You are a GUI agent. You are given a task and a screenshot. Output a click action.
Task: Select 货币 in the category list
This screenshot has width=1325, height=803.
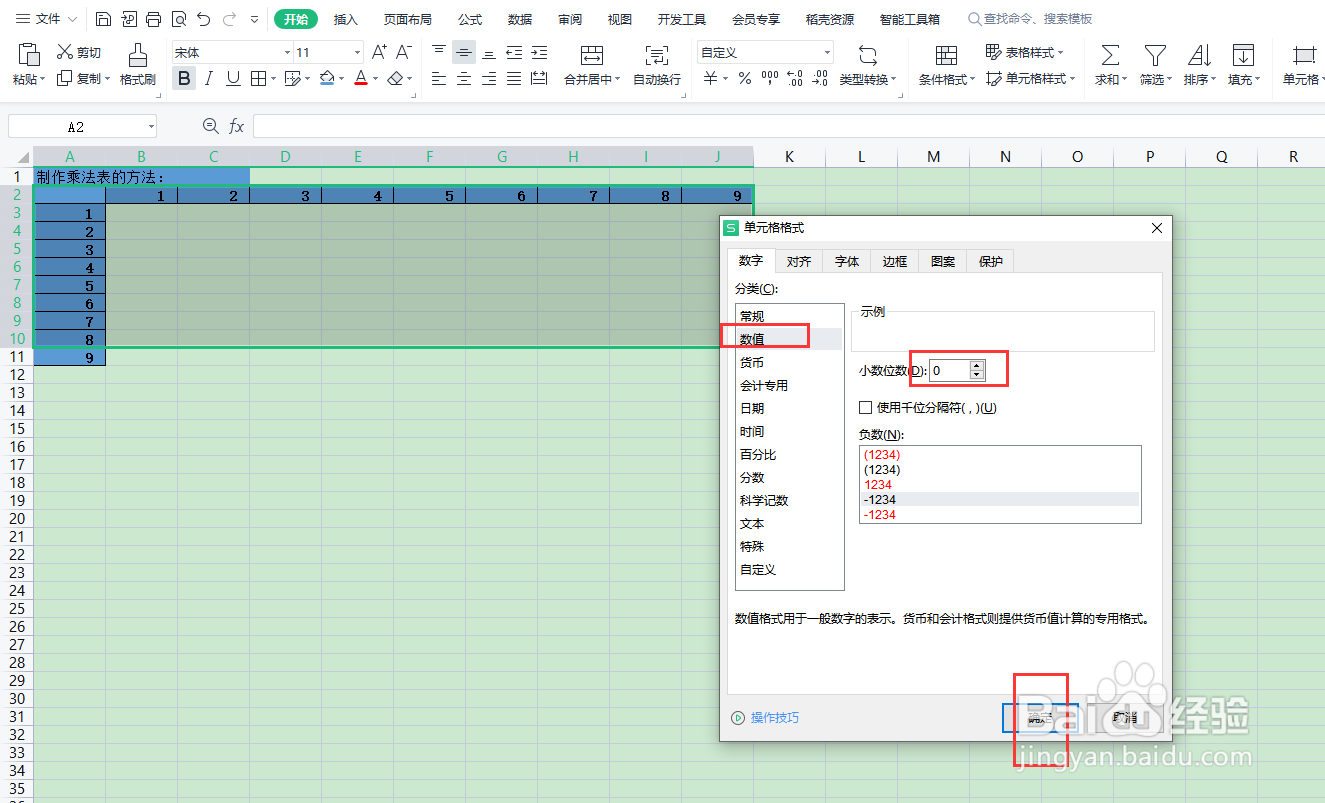(x=752, y=361)
